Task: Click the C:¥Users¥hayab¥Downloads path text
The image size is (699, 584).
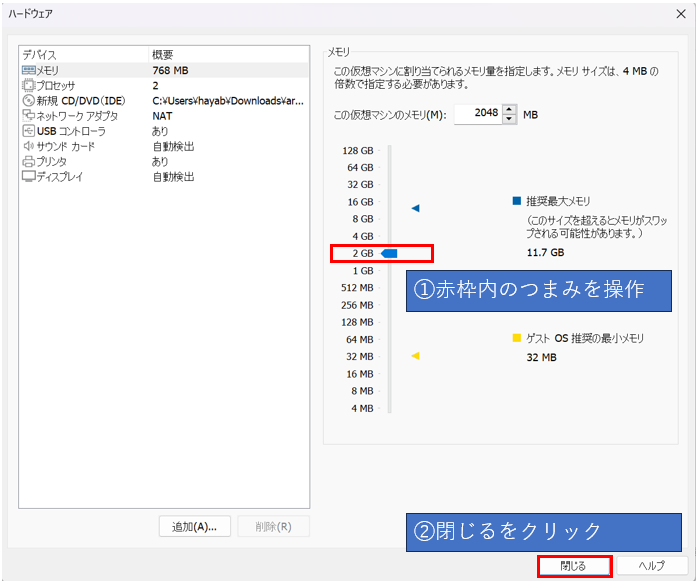Action: [228, 101]
